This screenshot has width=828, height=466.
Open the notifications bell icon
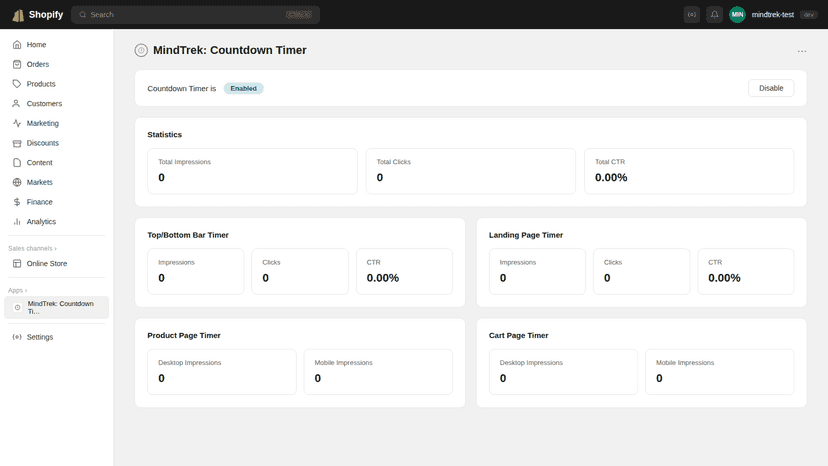(714, 15)
